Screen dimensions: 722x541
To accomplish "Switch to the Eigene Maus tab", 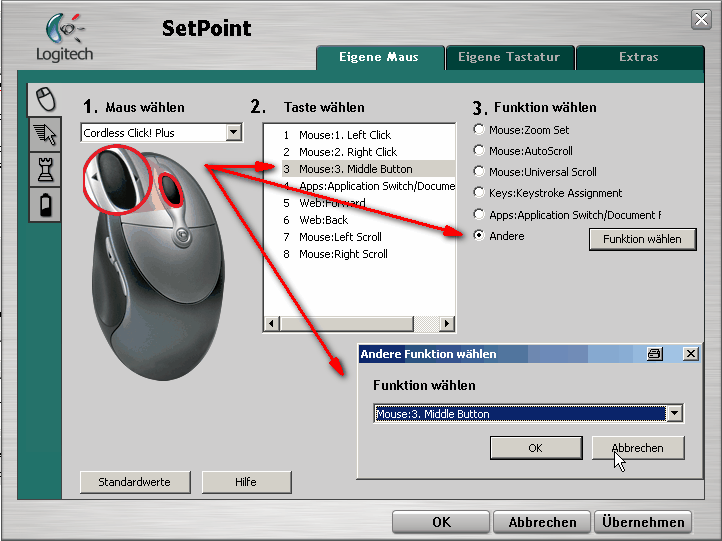I will [x=378, y=57].
